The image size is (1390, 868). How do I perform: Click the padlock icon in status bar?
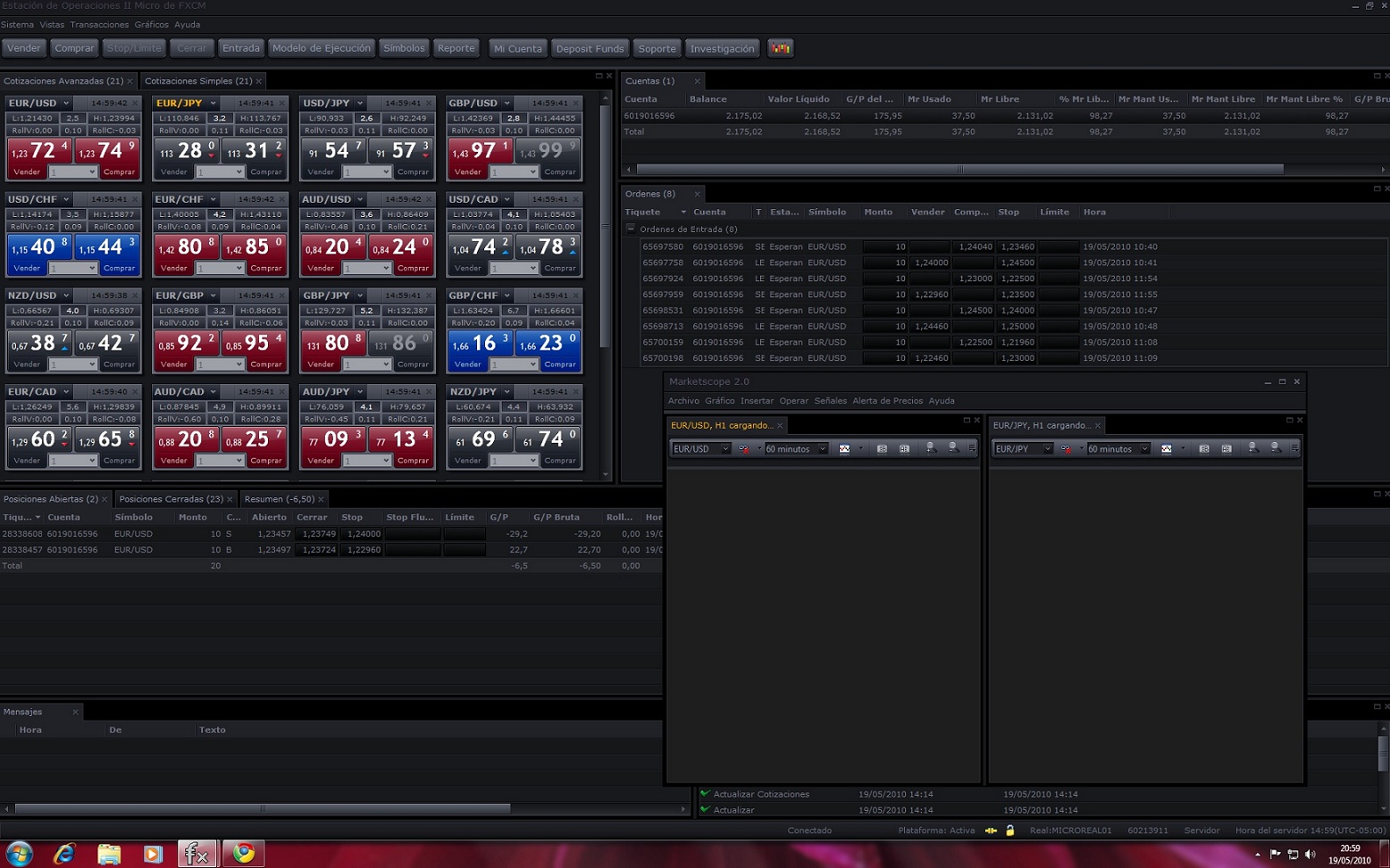pos(1010,830)
